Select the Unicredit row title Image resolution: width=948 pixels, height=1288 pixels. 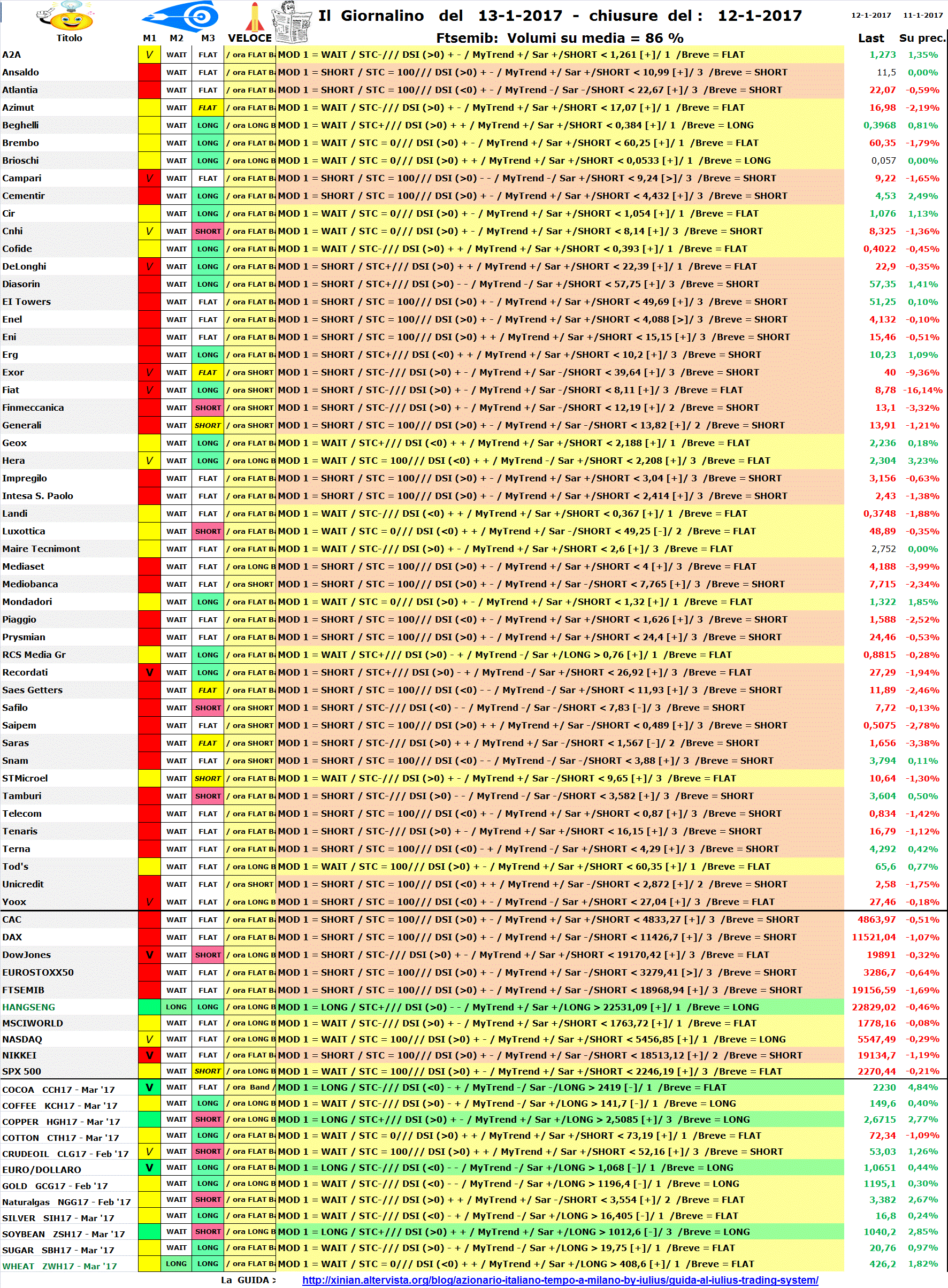[23, 885]
